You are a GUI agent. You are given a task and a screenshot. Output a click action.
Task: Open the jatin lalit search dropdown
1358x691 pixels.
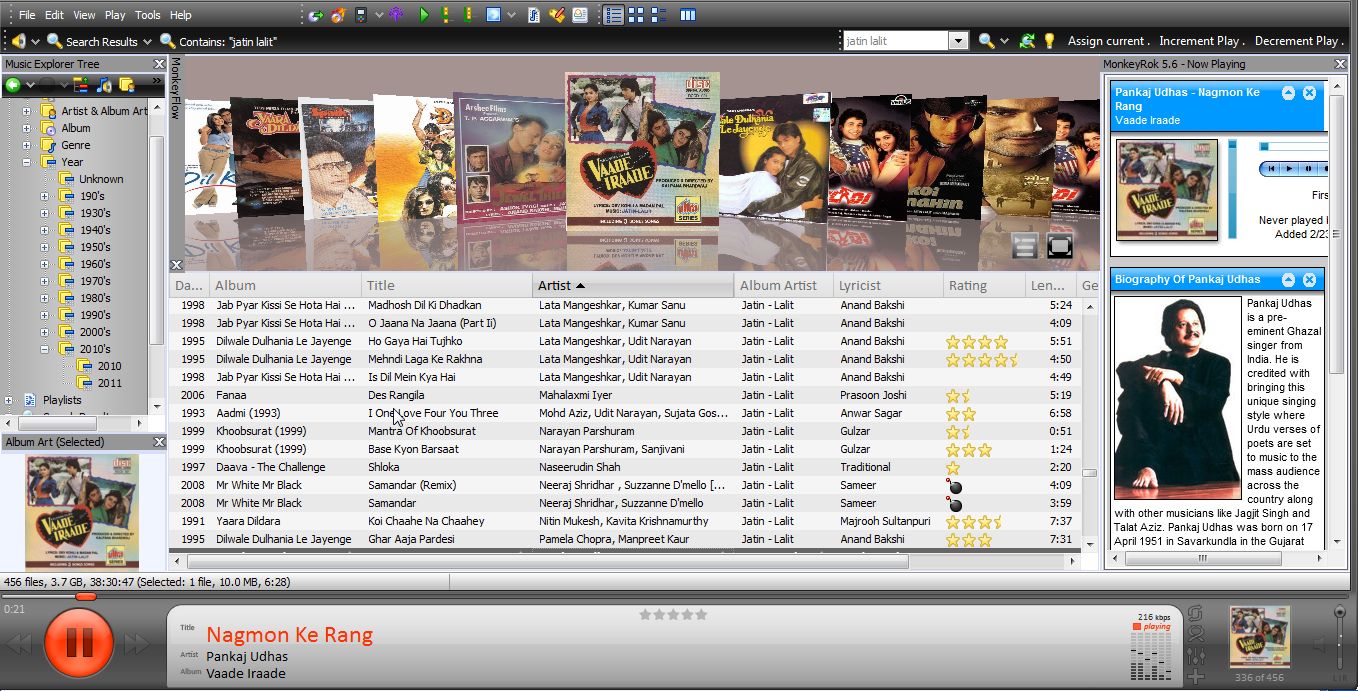(x=958, y=41)
